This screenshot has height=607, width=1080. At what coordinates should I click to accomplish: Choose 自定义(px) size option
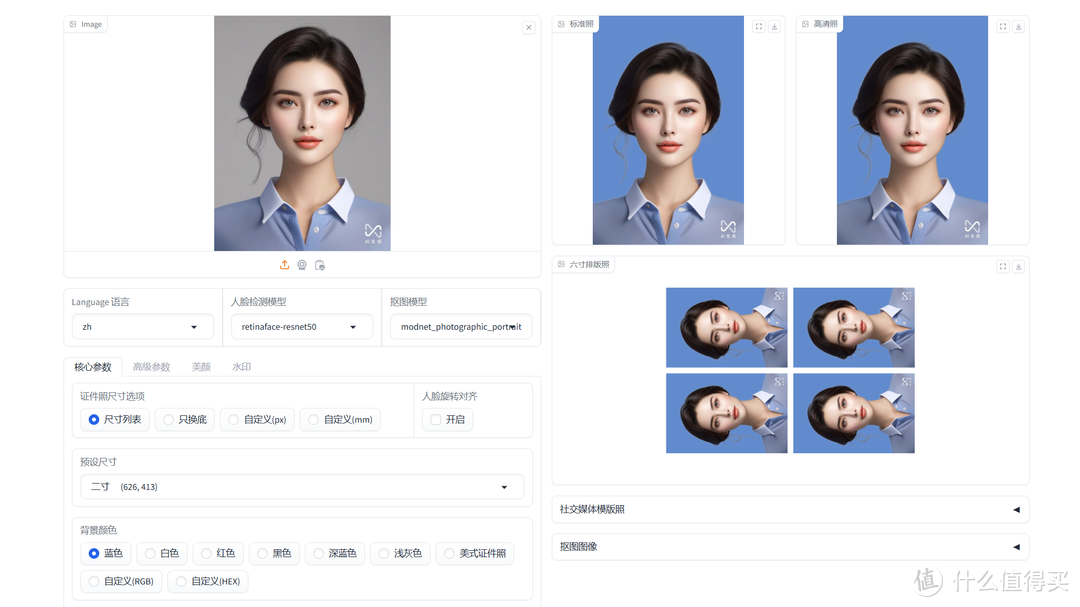point(234,420)
